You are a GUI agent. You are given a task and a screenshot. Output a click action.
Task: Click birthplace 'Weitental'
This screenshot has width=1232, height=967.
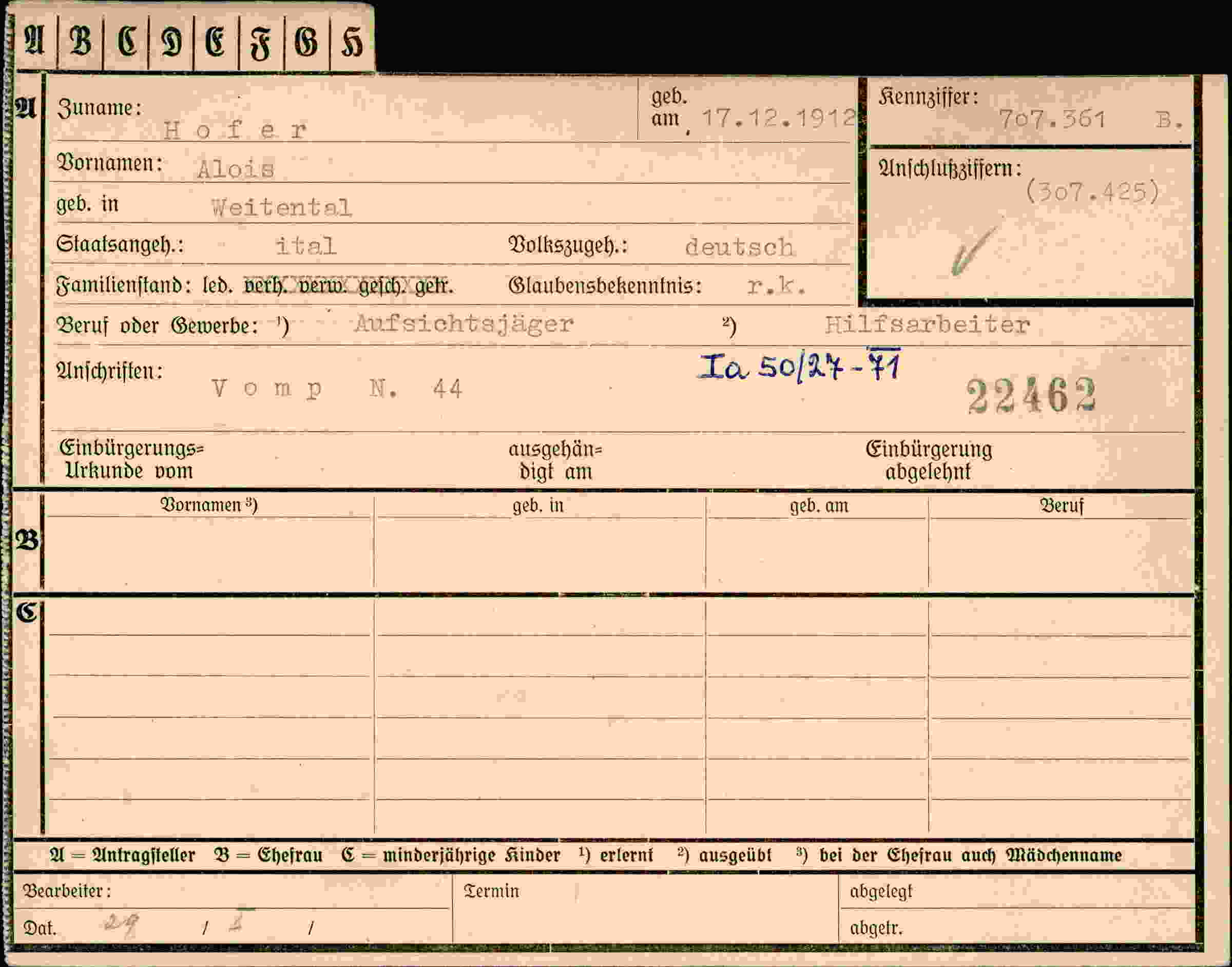point(281,208)
